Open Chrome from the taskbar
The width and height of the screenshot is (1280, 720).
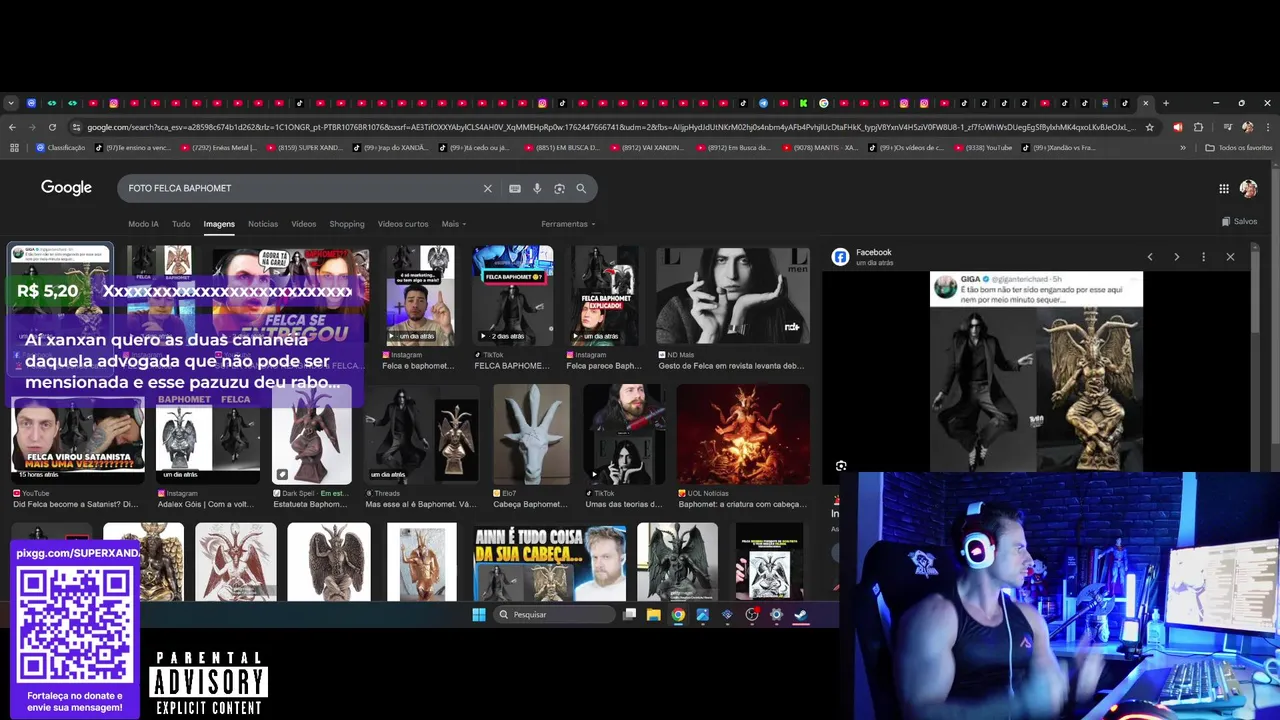[678, 615]
